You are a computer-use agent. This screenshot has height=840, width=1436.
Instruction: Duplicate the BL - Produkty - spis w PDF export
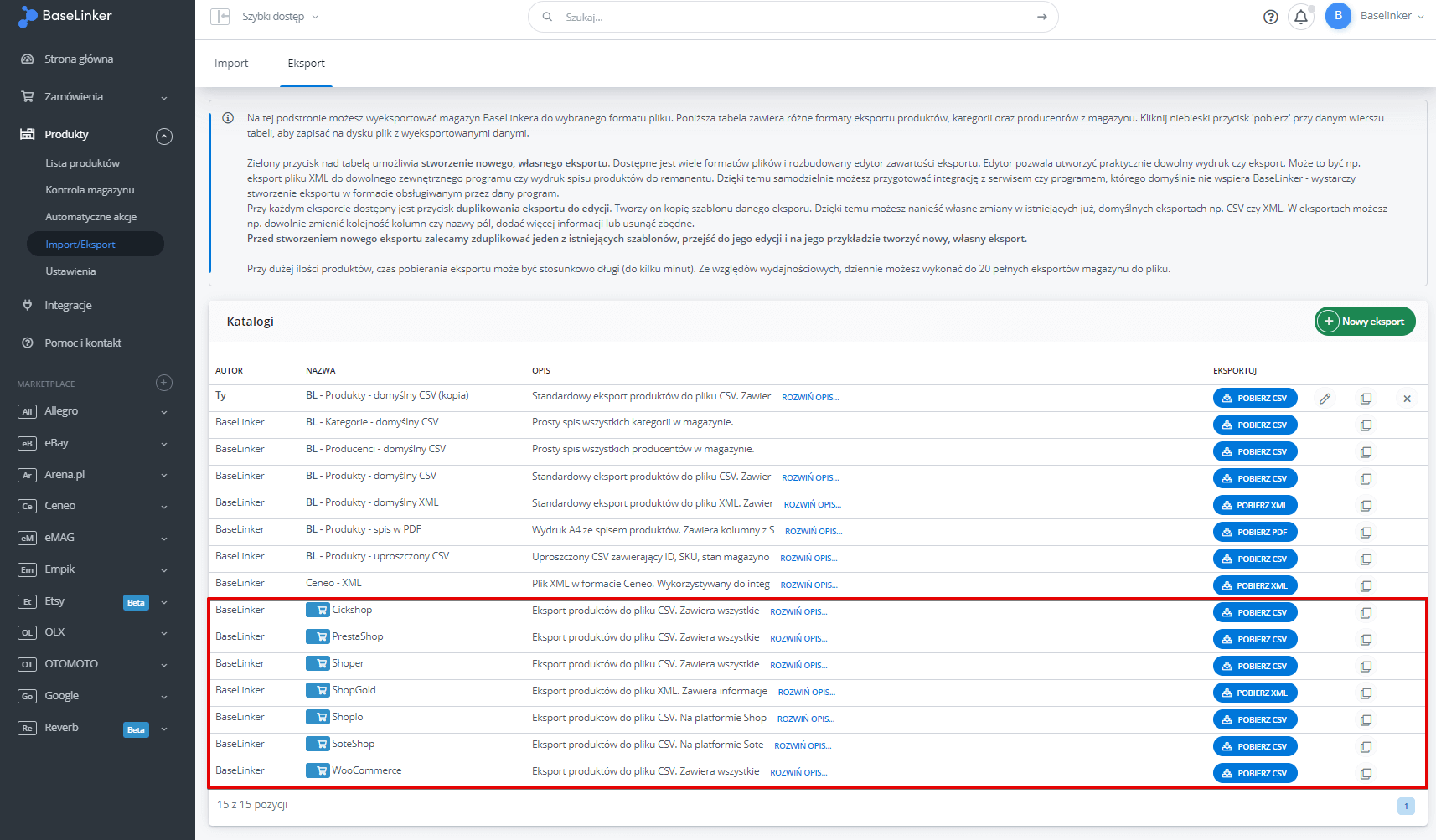[1366, 533]
